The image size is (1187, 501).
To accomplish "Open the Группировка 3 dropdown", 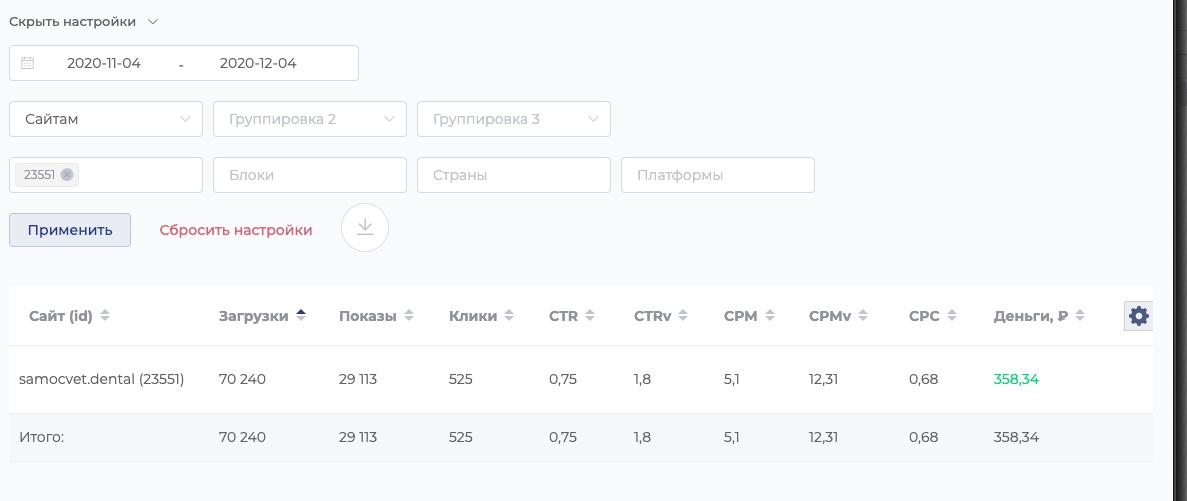I will [x=514, y=119].
